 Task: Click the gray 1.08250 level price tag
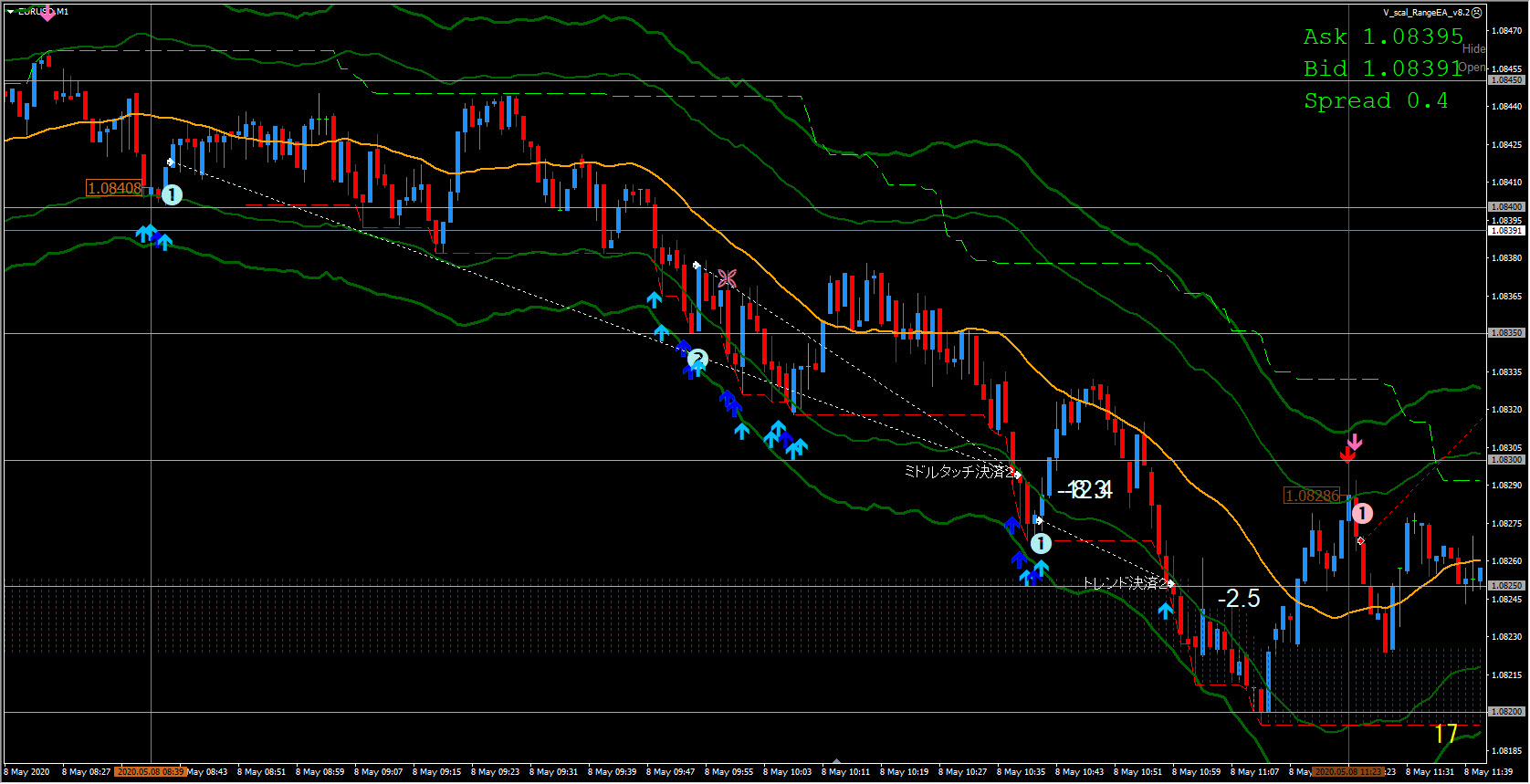pos(1506,586)
